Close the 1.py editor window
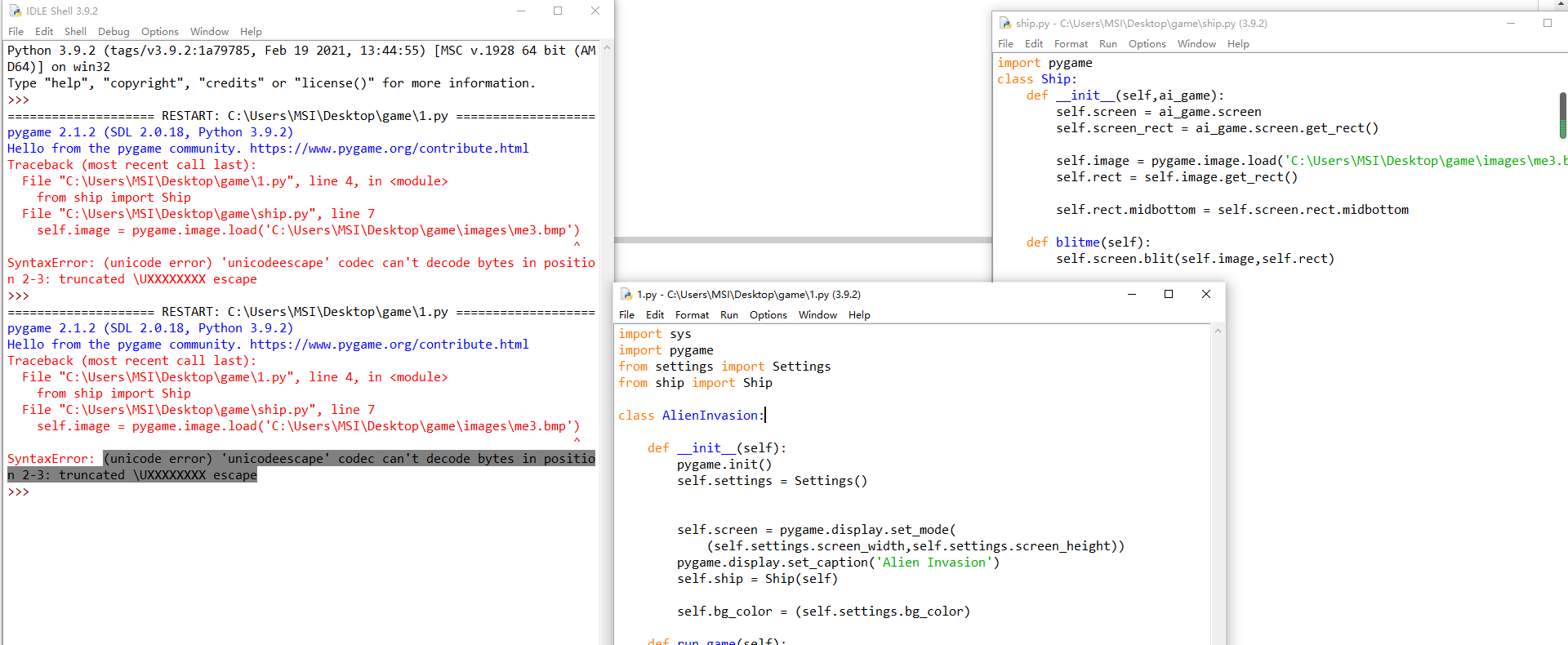Screen dimensions: 1568x645 point(1206,294)
